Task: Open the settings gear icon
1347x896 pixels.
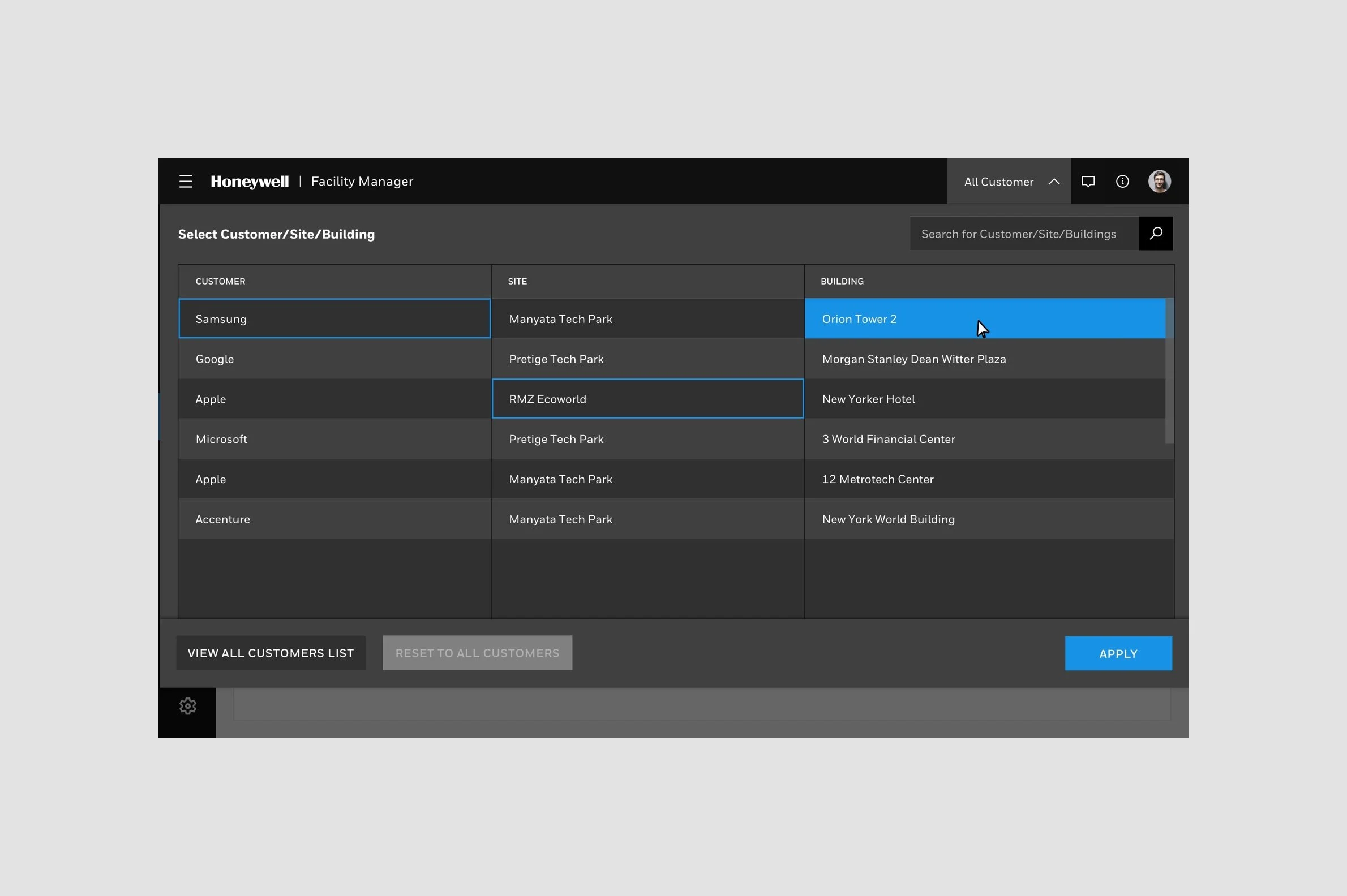Action: coord(187,707)
